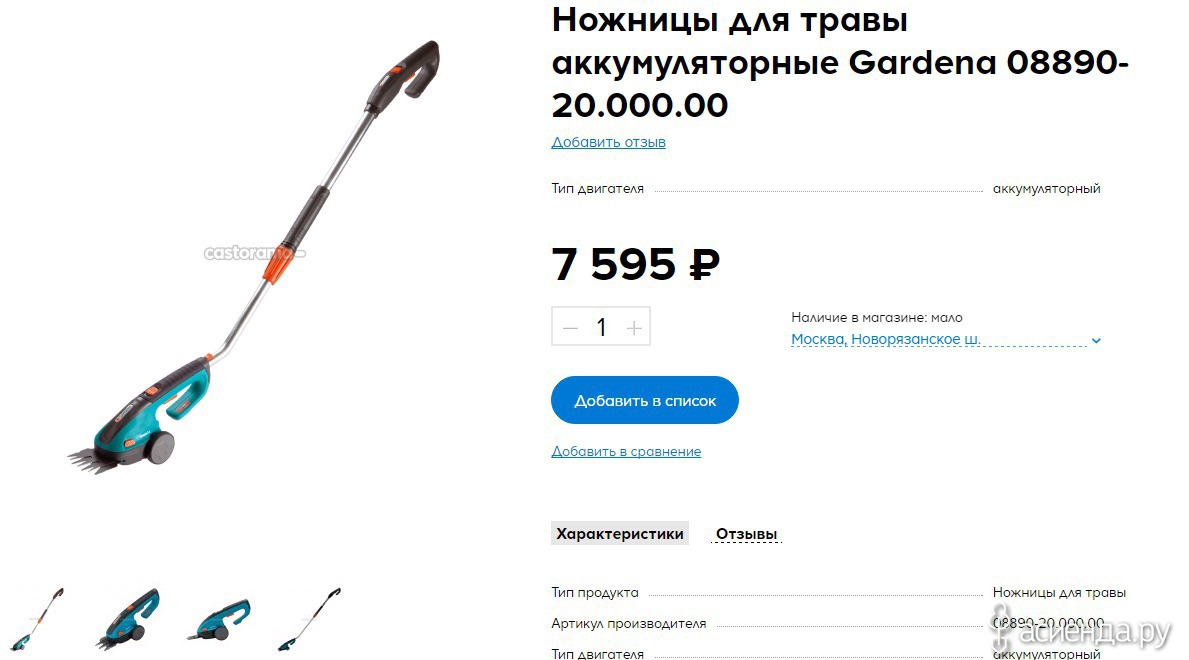Click the асиенда.ру watermark logo
1189x660 pixels.
point(1082,630)
